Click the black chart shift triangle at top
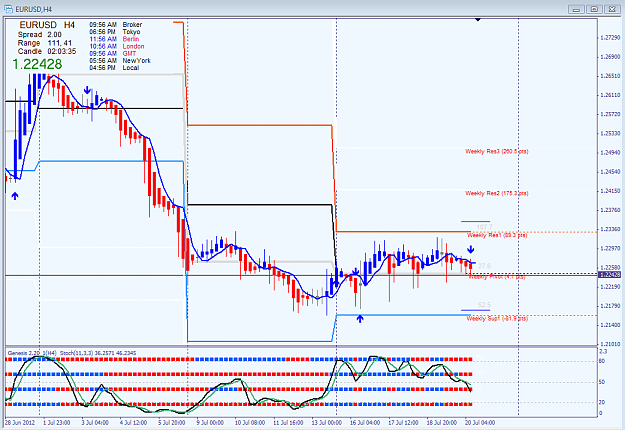Screen dimensions: 625x430 click(x=478, y=19)
